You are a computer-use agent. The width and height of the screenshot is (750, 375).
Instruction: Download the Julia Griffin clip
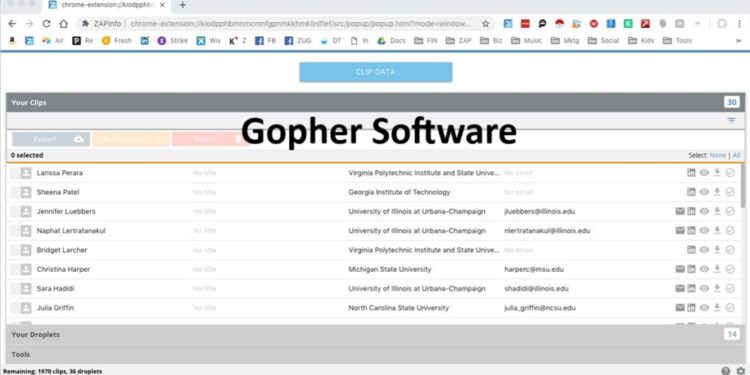click(x=717, y=308)
